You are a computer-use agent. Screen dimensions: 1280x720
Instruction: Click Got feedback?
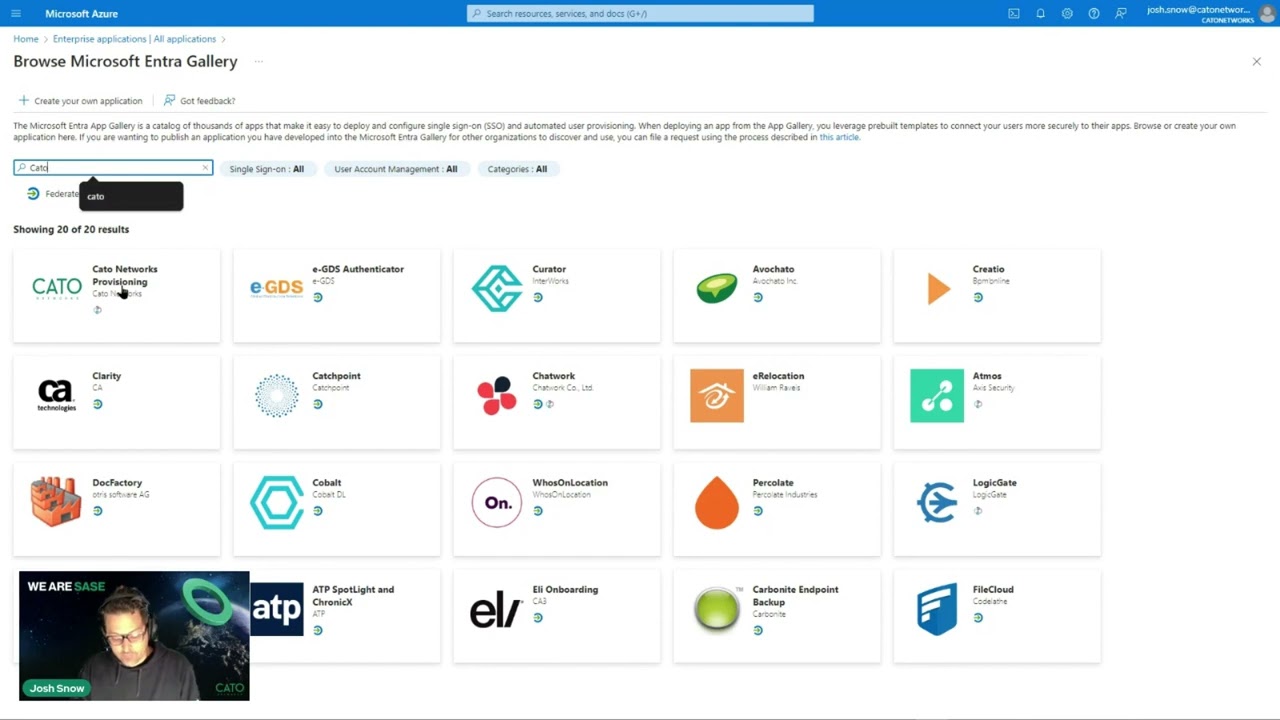tap(200, 101)
